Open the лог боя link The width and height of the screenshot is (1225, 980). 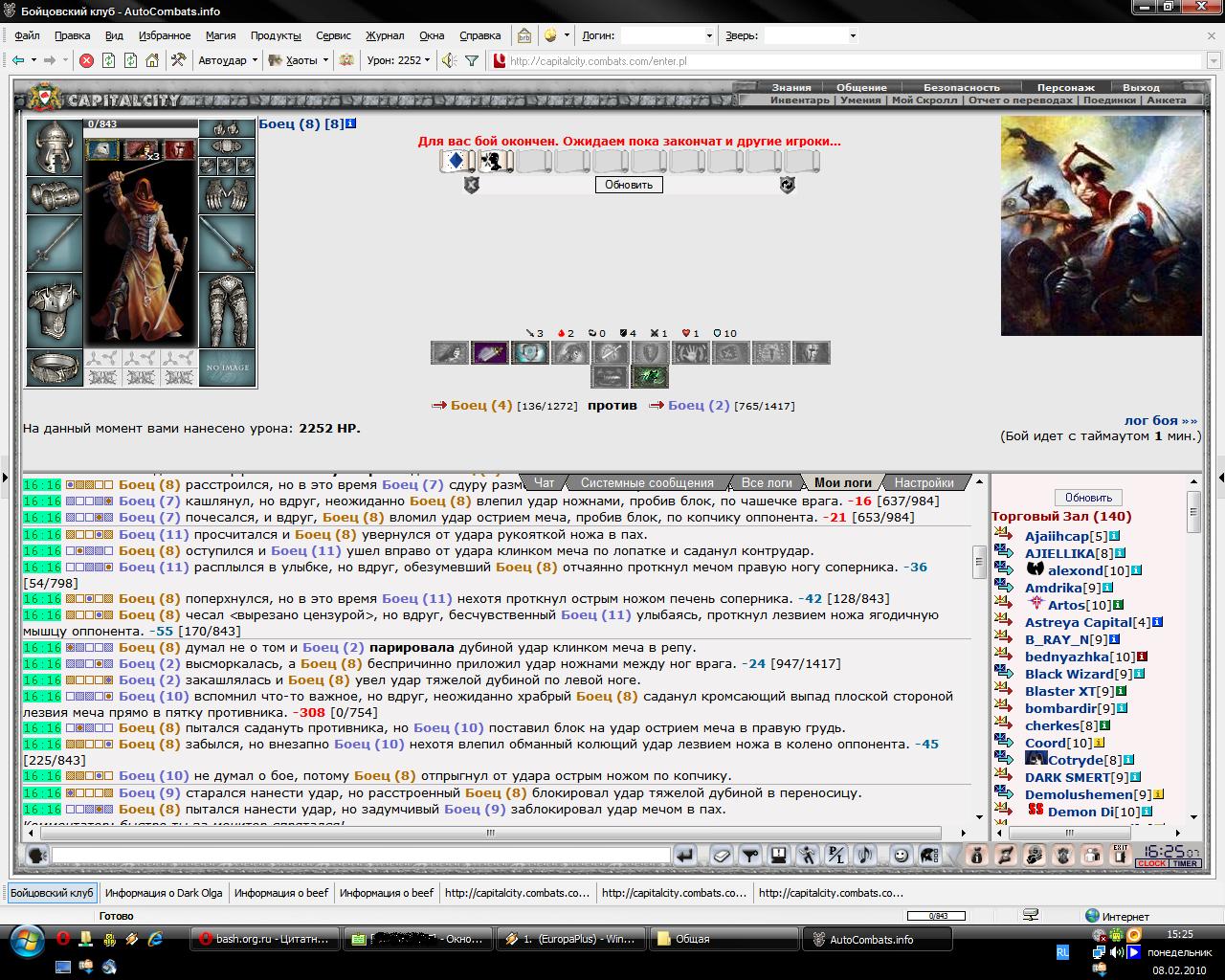tap(1161, 420)
